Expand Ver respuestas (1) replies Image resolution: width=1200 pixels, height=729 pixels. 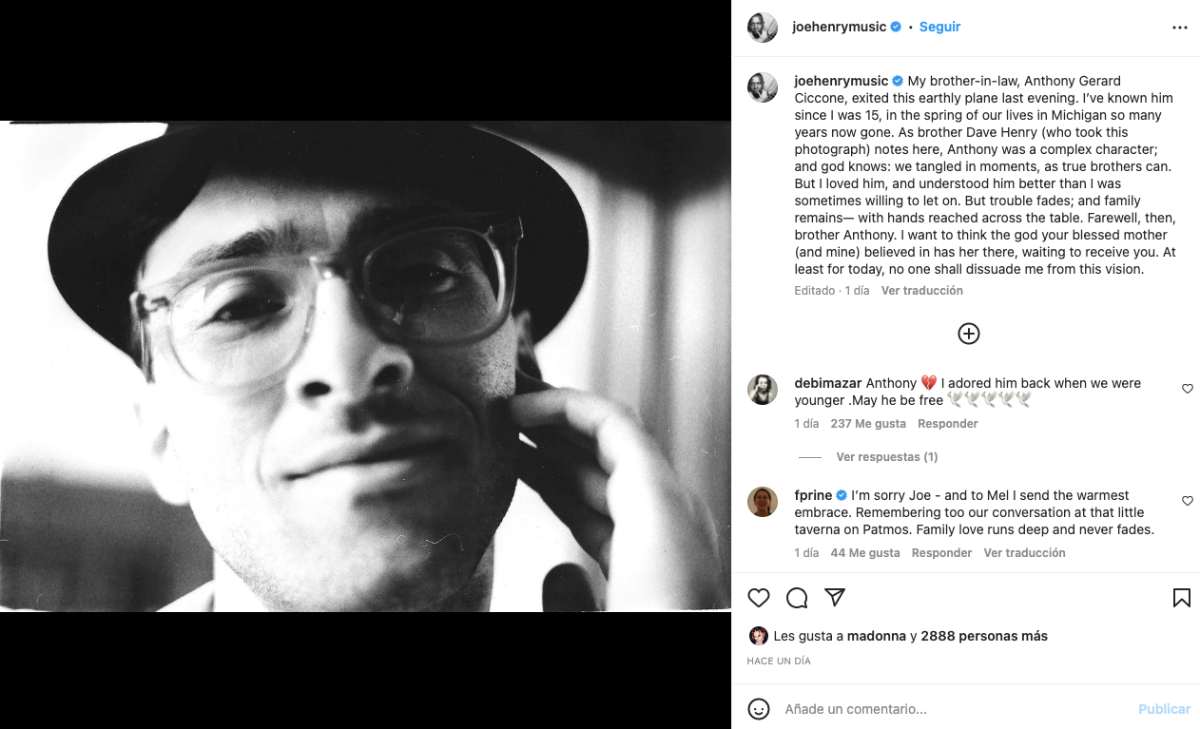[x=886, y=457]
